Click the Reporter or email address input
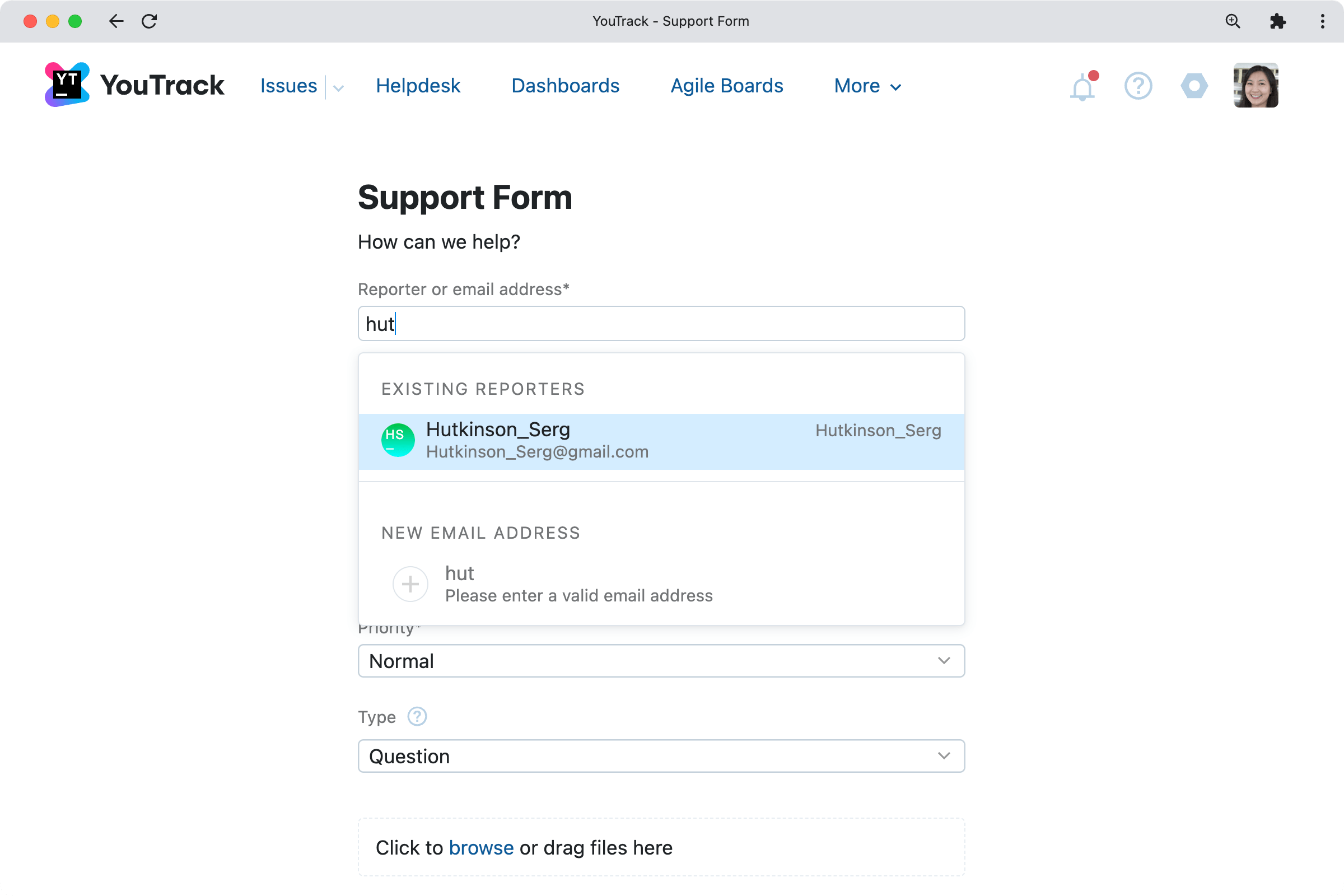Image resolution: width=1344 pixels, height=896 pixels. [x=661, y=324]
